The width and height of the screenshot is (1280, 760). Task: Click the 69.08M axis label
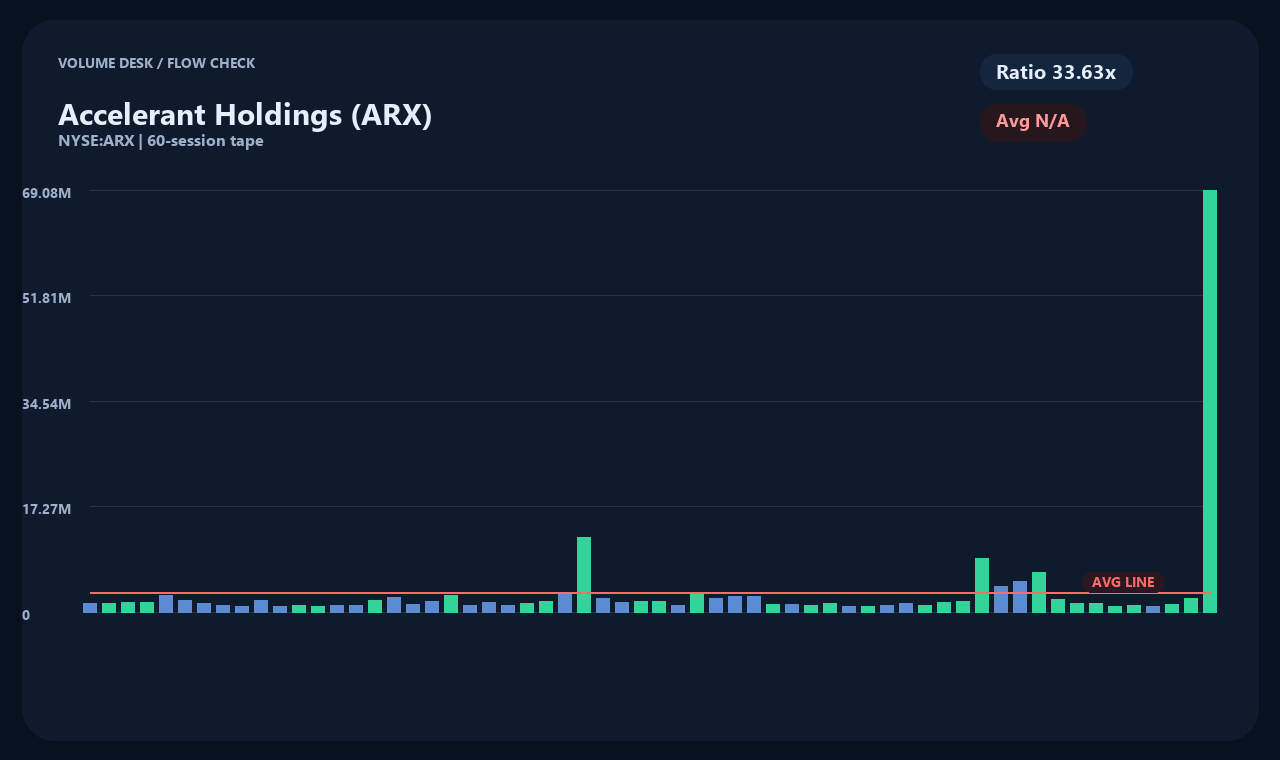(x=47, y=192)
